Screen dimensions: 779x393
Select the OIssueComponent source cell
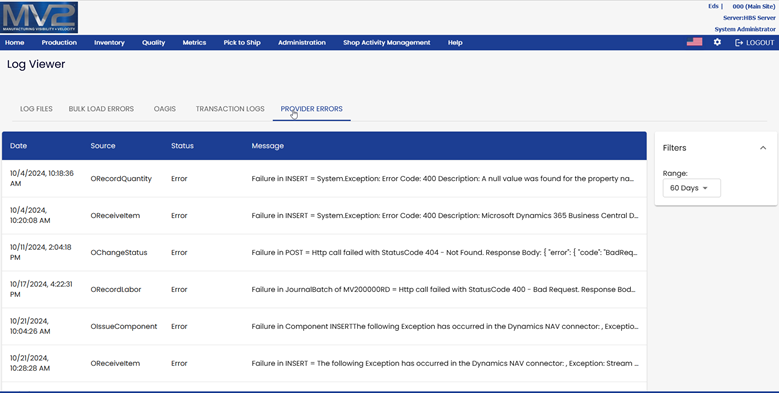[x=124, y=326]
